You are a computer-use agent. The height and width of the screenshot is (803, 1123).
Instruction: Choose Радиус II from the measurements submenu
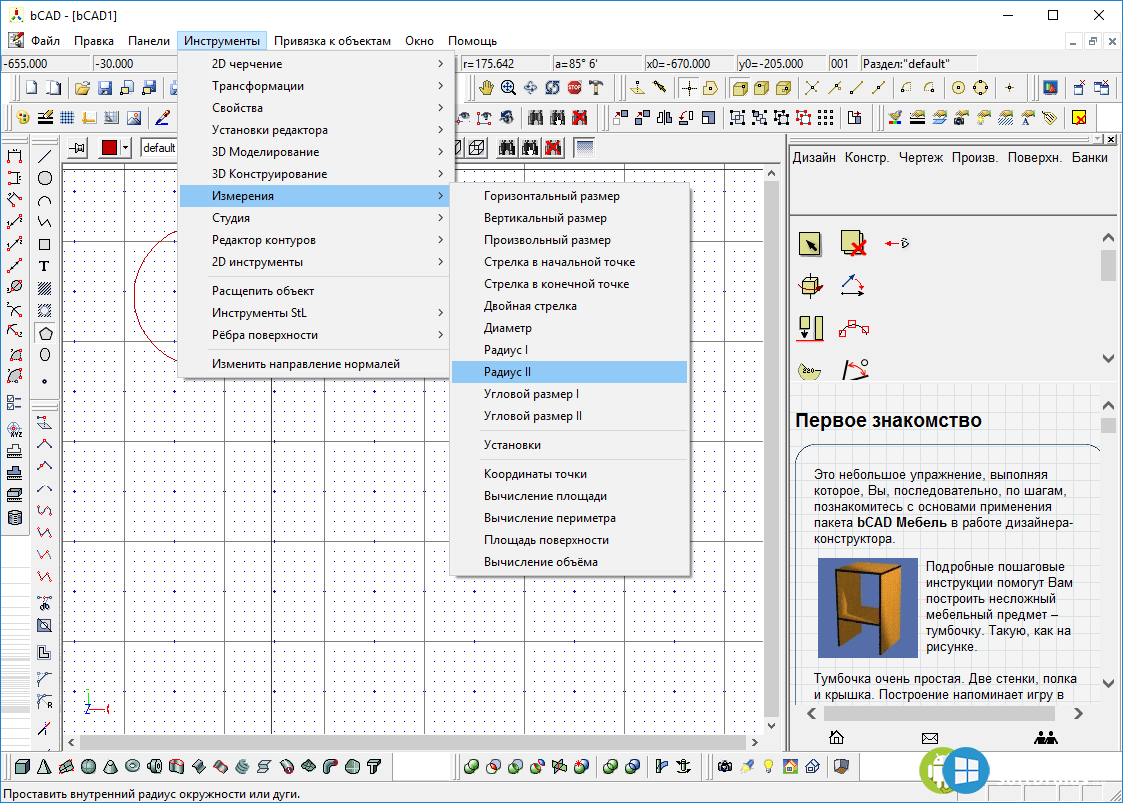(x=569, y=372)
